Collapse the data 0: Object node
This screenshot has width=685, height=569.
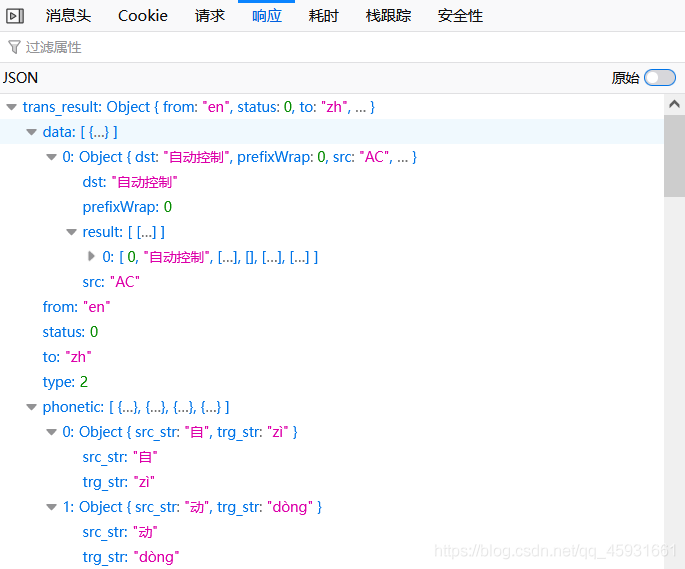tap(52, 157)
